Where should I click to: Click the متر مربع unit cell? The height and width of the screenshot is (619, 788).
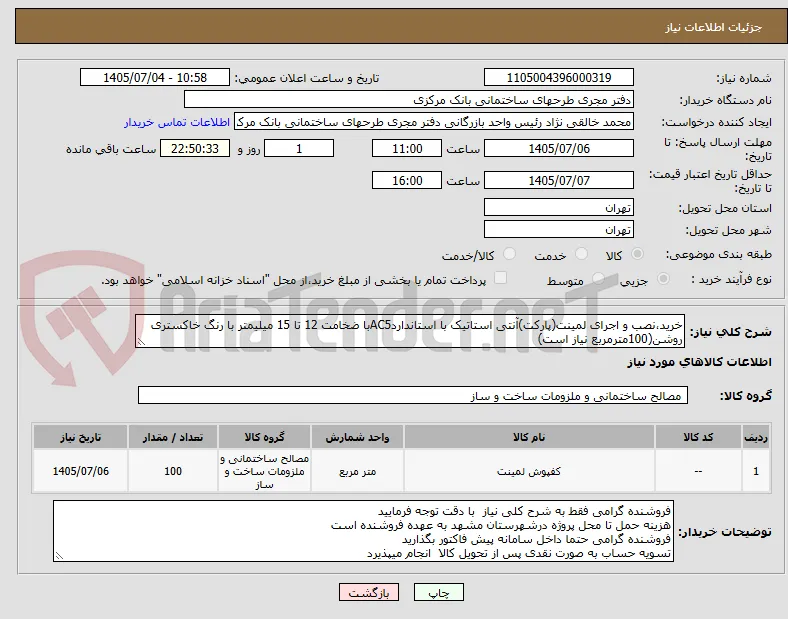point(357,471)
